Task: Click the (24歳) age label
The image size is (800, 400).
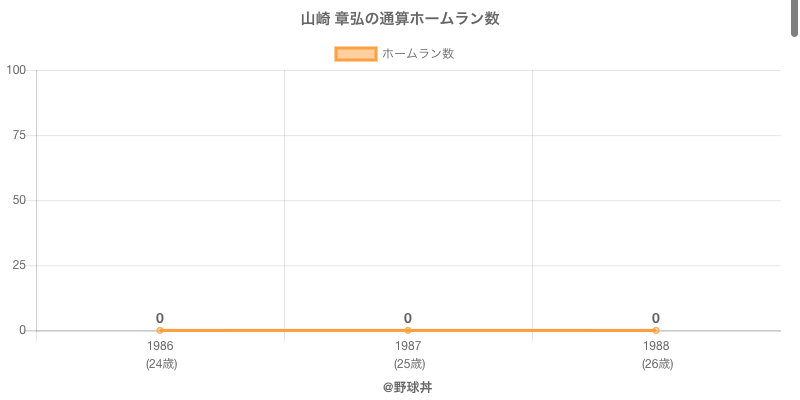Action: 160,364
